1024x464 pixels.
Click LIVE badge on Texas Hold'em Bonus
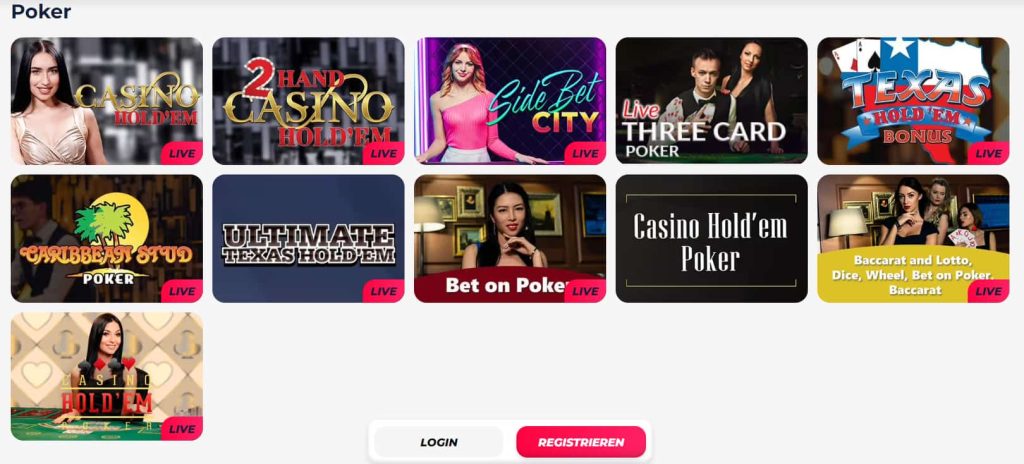click(x=988, y=154)
